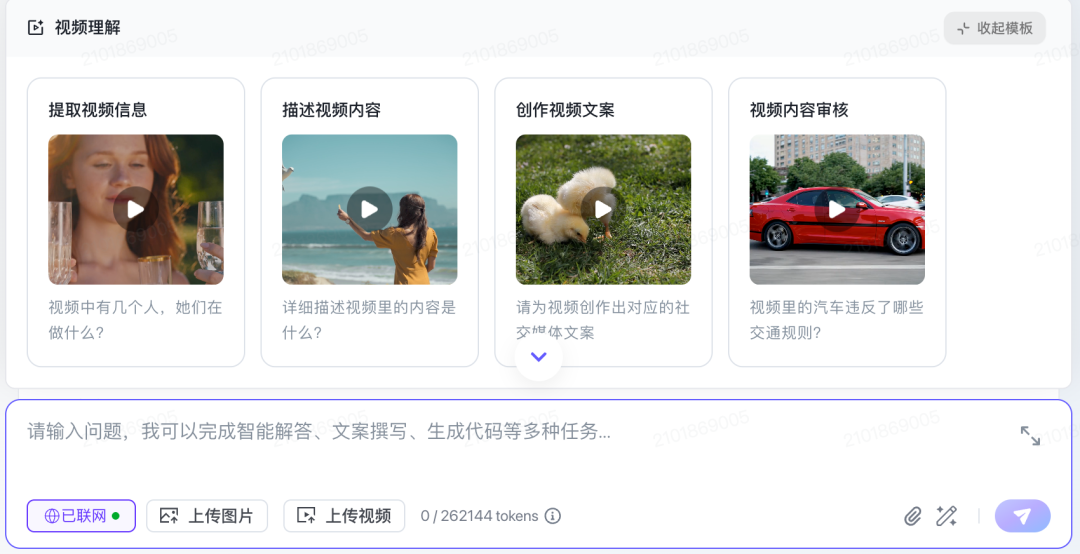
Task: Send the message with the paper plane button
Action: point(1023,515)
